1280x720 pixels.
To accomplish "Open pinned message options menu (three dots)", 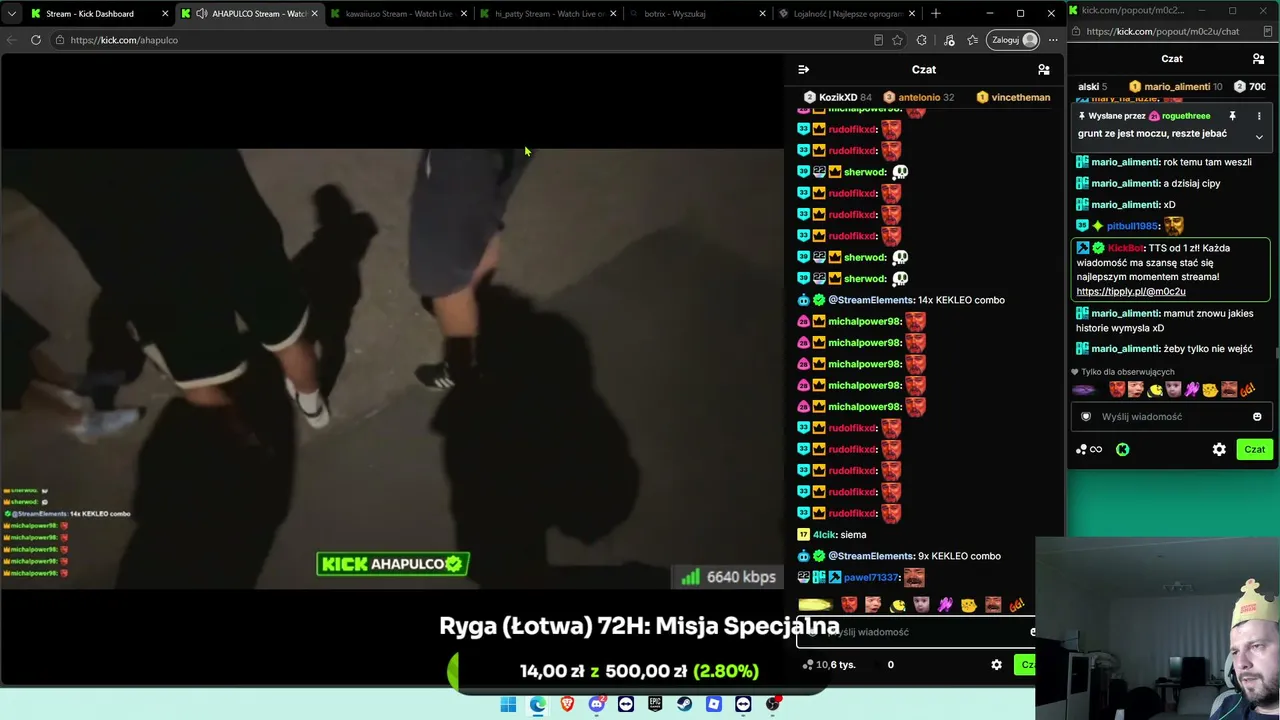I will (x=1259, y=116).
